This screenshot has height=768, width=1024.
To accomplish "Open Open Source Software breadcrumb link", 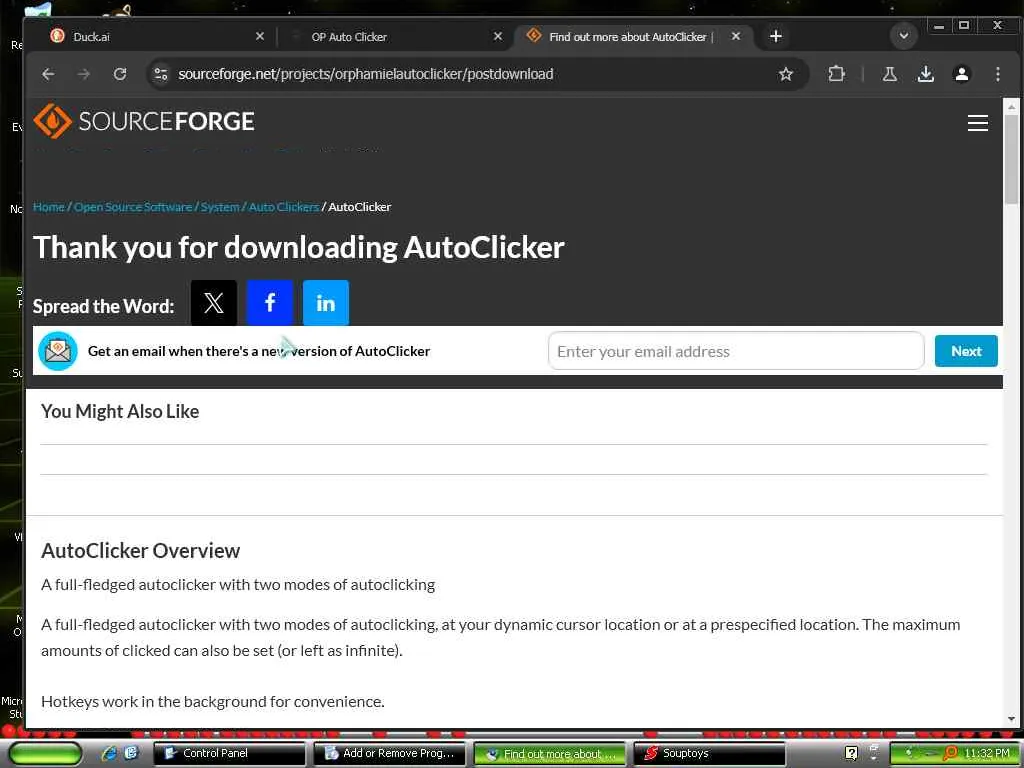I will tap(133, 207).
